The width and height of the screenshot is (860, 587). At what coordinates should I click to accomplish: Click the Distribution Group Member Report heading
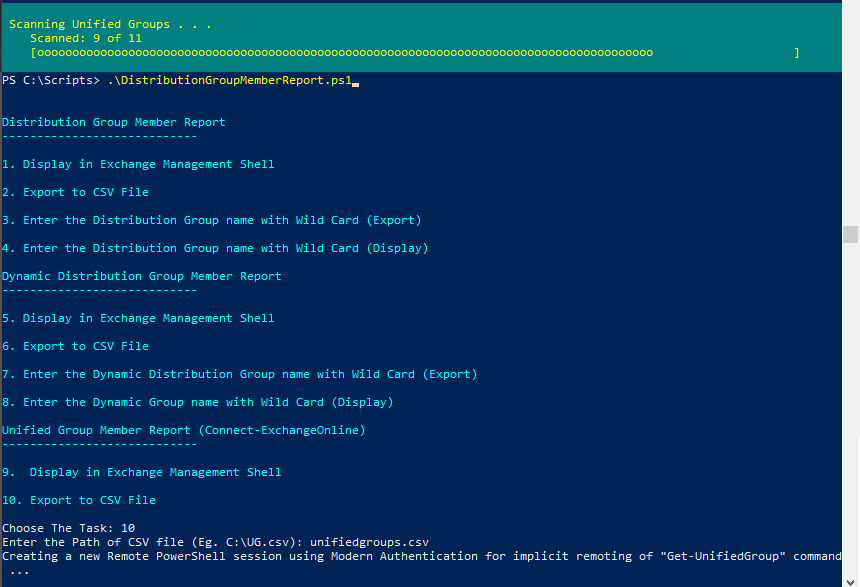(114, 122)
